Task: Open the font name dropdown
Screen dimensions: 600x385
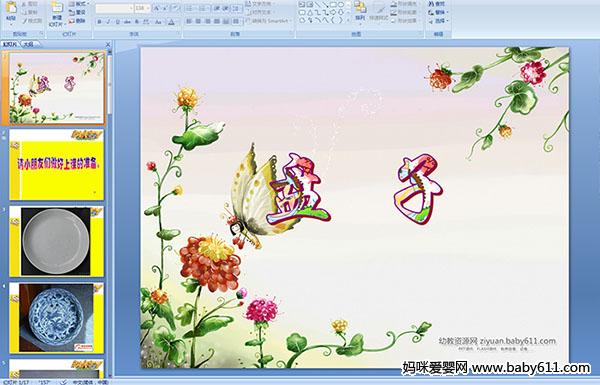Action: click(114, 8)
